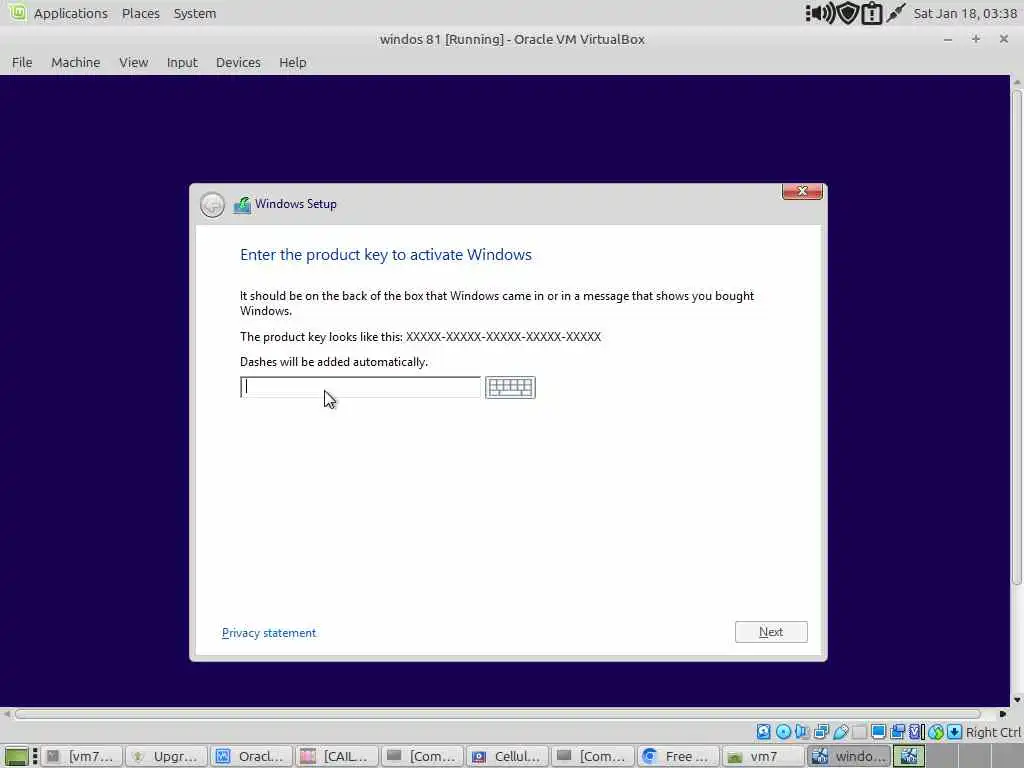Click the Linux Mint menu logo icon

pos(18,12)
